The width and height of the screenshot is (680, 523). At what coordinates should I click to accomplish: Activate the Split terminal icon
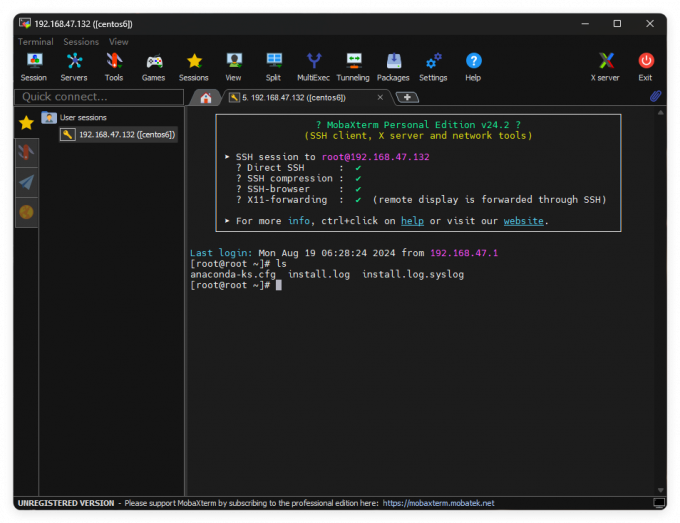coord(274,67)
